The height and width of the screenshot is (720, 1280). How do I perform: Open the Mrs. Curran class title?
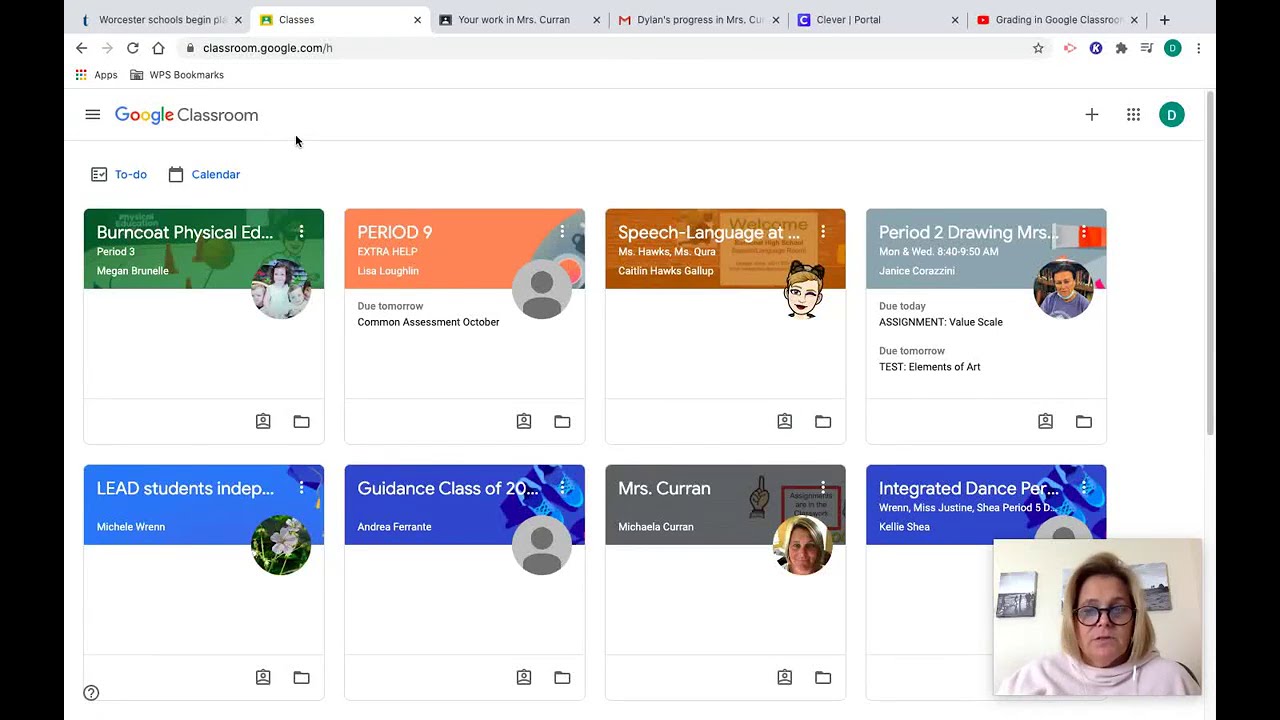[x=664, y=488]
